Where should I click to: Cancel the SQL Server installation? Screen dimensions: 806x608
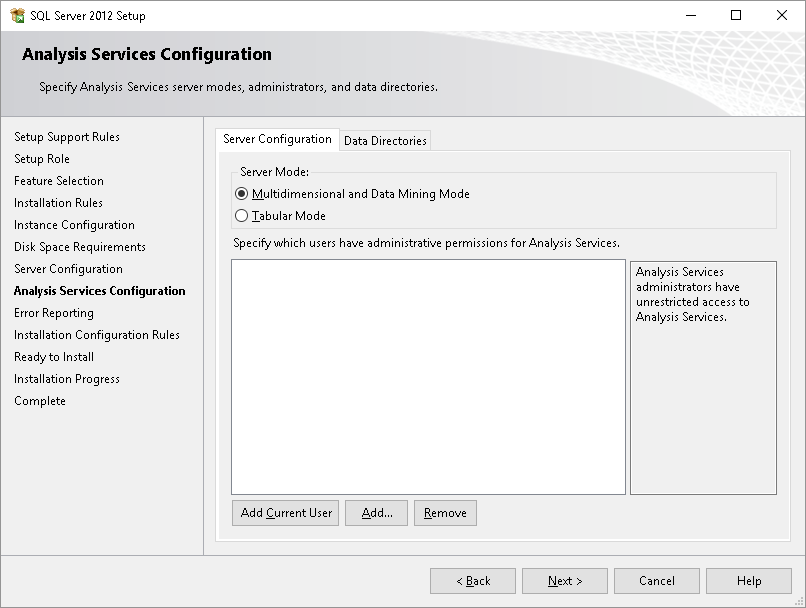click(657, 581)
